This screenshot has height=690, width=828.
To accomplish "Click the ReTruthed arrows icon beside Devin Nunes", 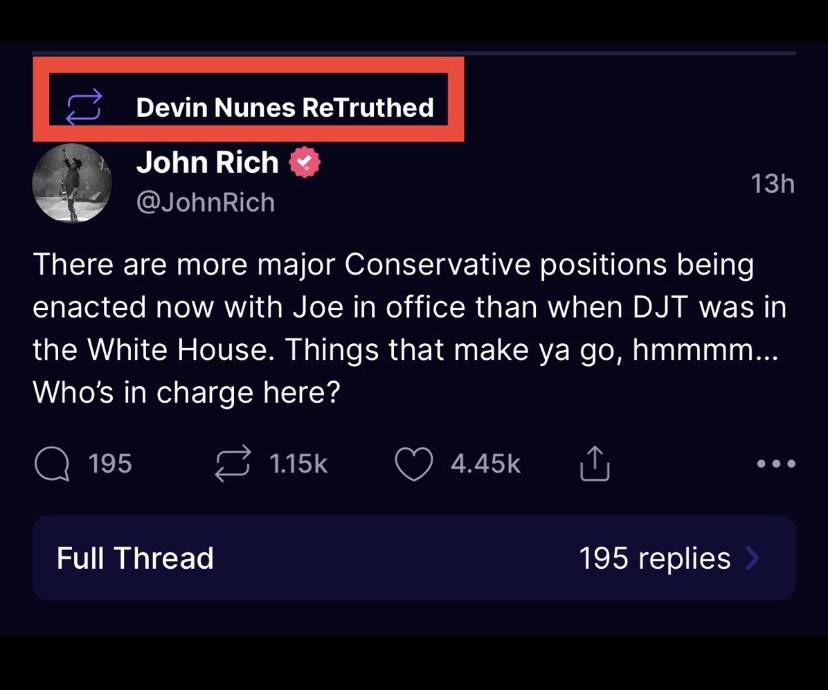I will 83,106.
